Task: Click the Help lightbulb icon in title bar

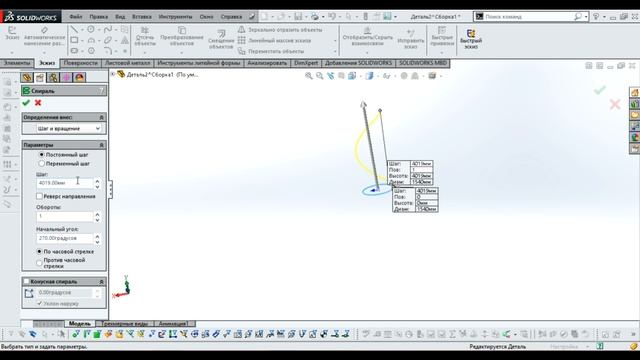Action: 596,16
